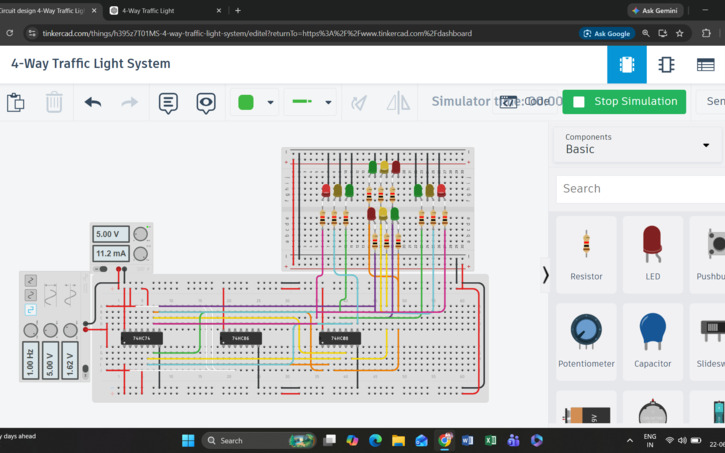Select the green wire color swatch
The height and width of the screenshot is (453, 725).
tap(246, 102)
